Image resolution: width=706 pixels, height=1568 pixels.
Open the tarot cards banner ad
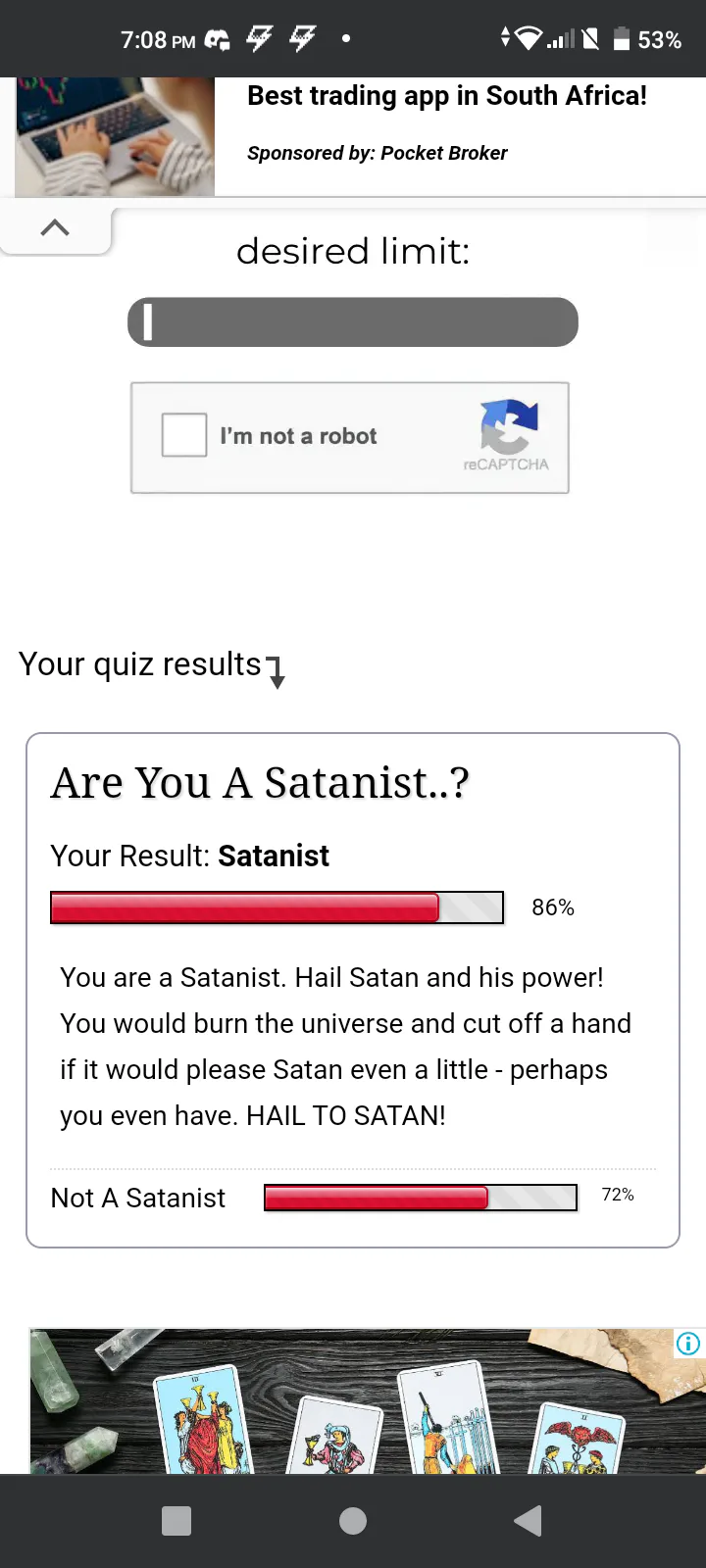(367, 1401)
